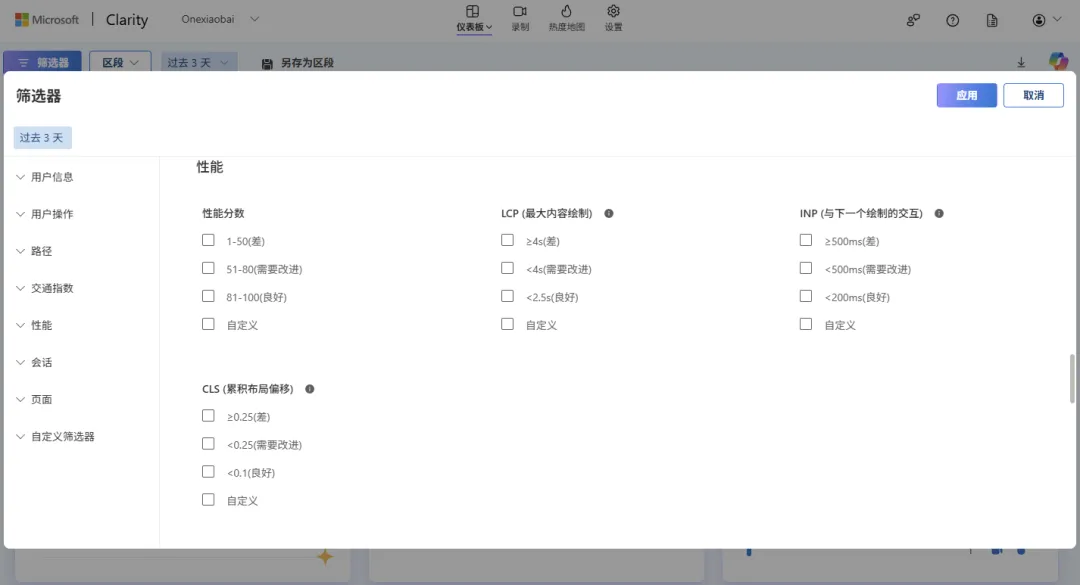This screenshot has width=1080, height=585.
Task: Check 自定义 under LCP
Action: (507, 324)
